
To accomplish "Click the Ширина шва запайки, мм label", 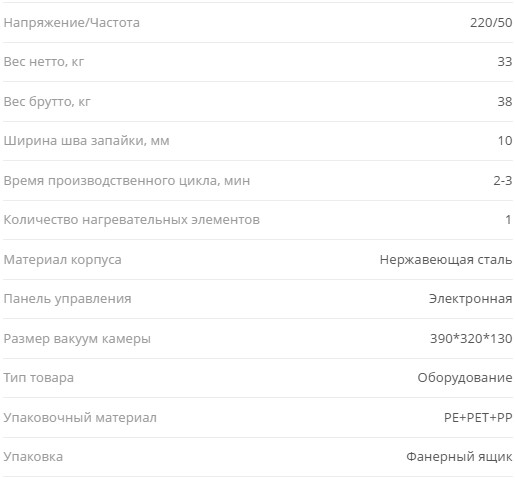I will click(86, 141).
